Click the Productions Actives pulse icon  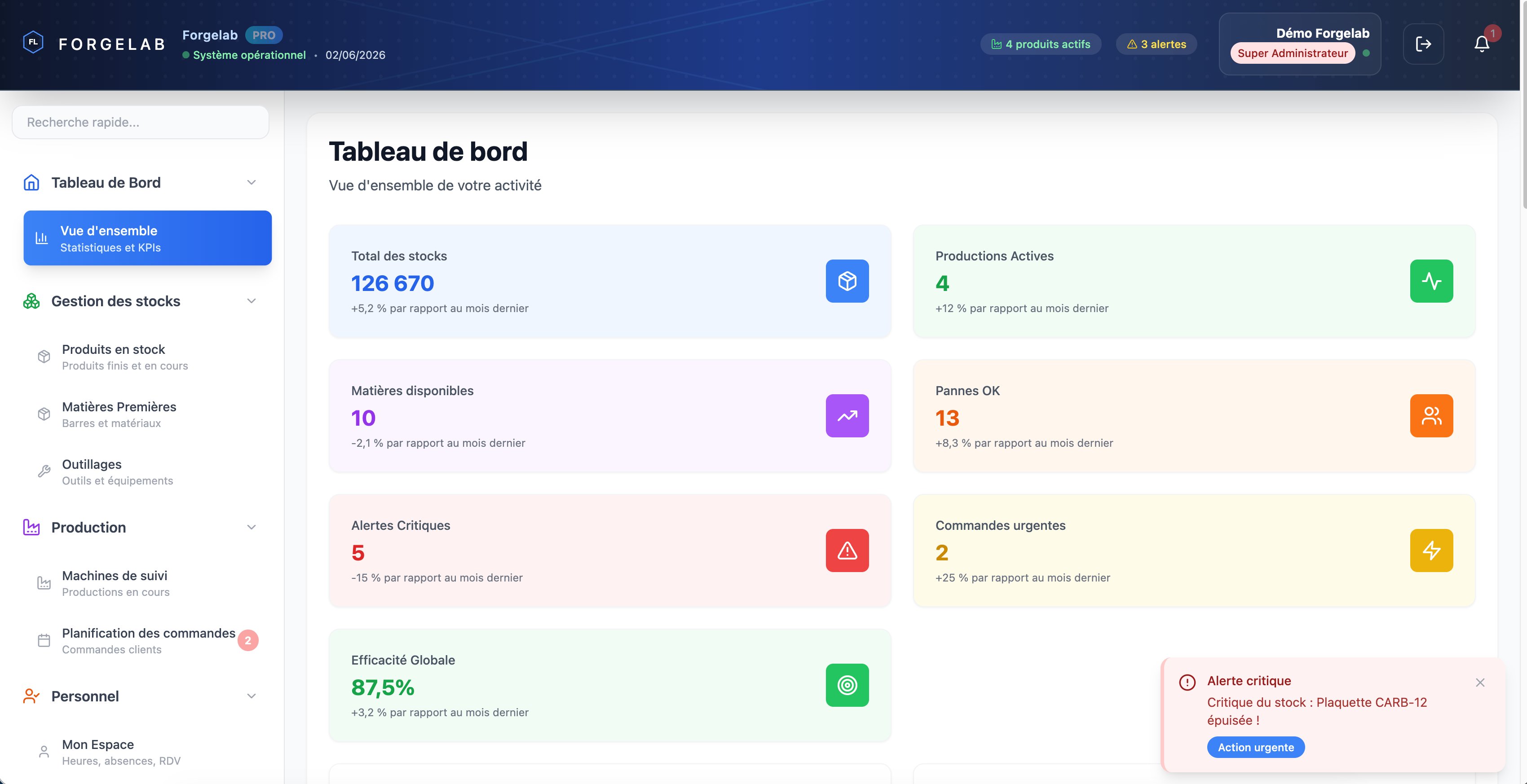(1431, 281)
